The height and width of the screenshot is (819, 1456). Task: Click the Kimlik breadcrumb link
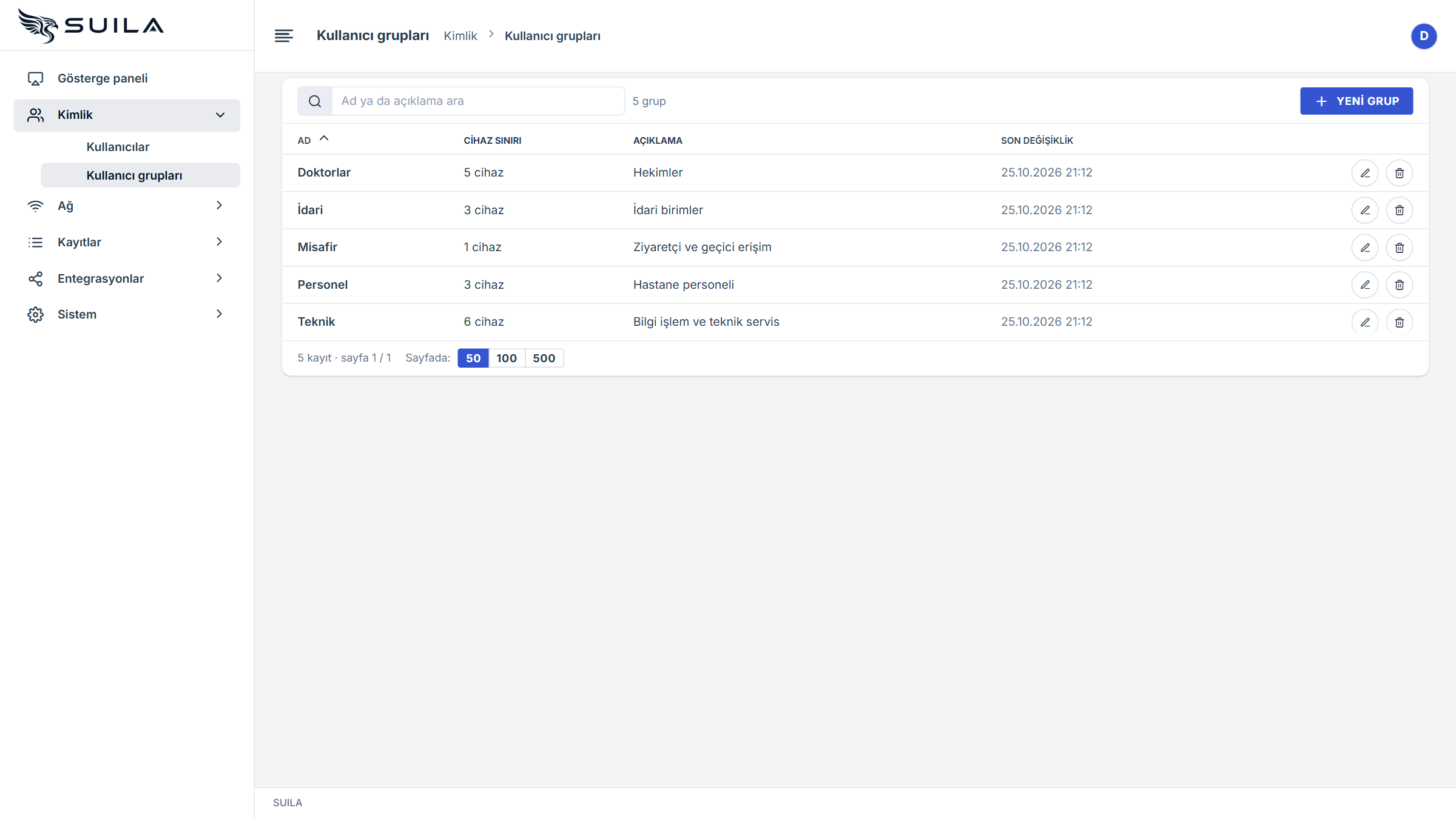(460, 36)
